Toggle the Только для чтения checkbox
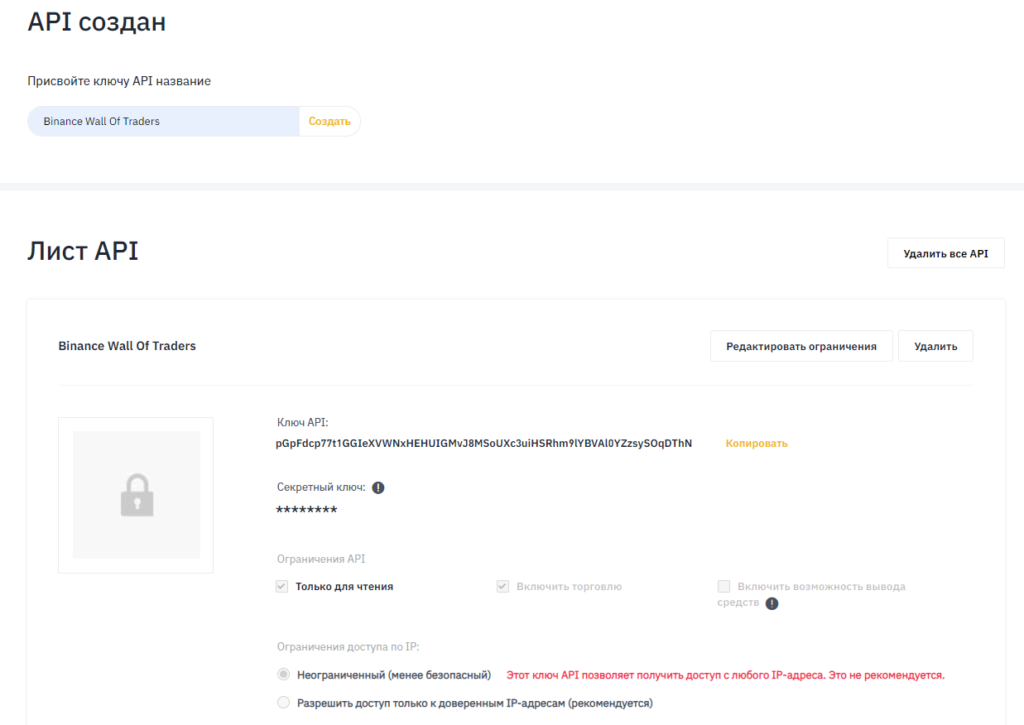The height and width of the screenshot is (725, 1024). click(x=282, y=586)
